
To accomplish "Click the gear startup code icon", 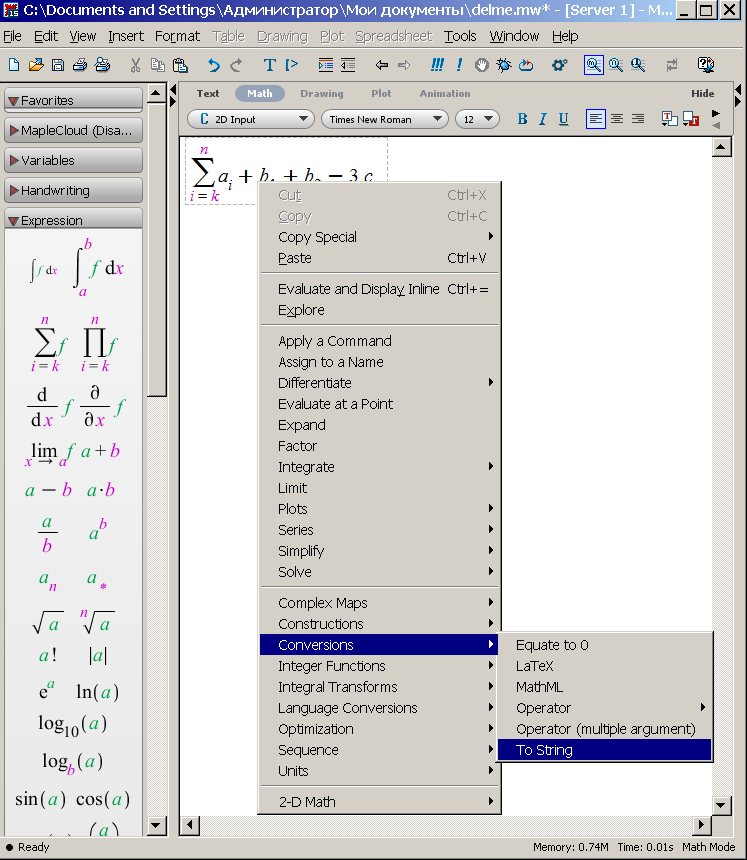I will point(559,65).
